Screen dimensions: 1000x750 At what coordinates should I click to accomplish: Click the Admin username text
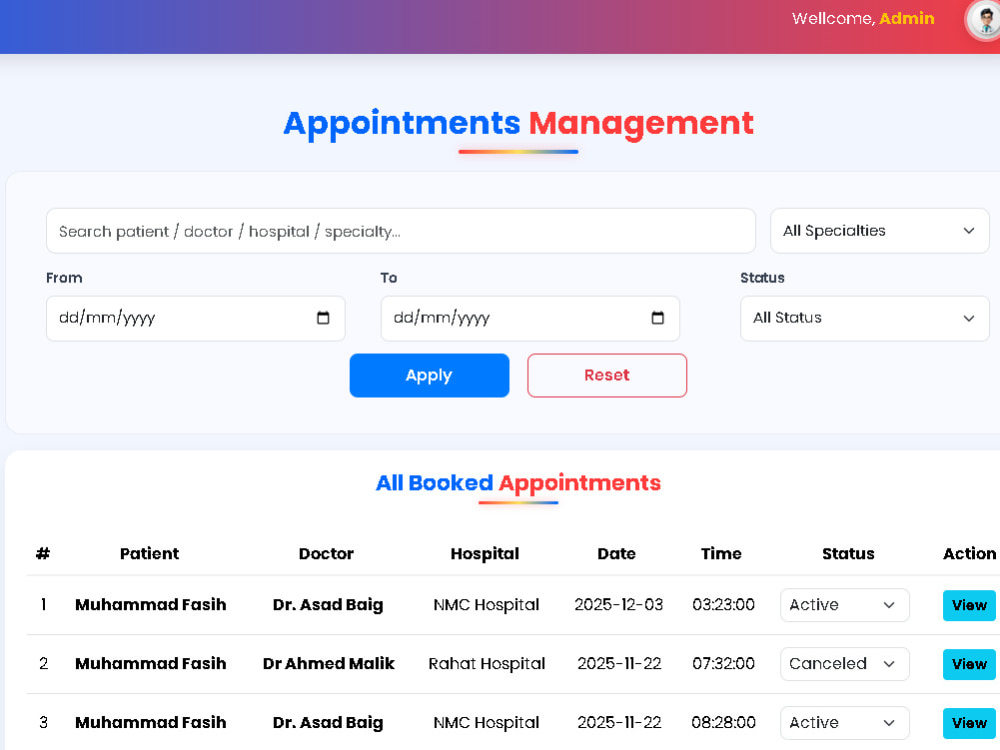pos(906,18)
